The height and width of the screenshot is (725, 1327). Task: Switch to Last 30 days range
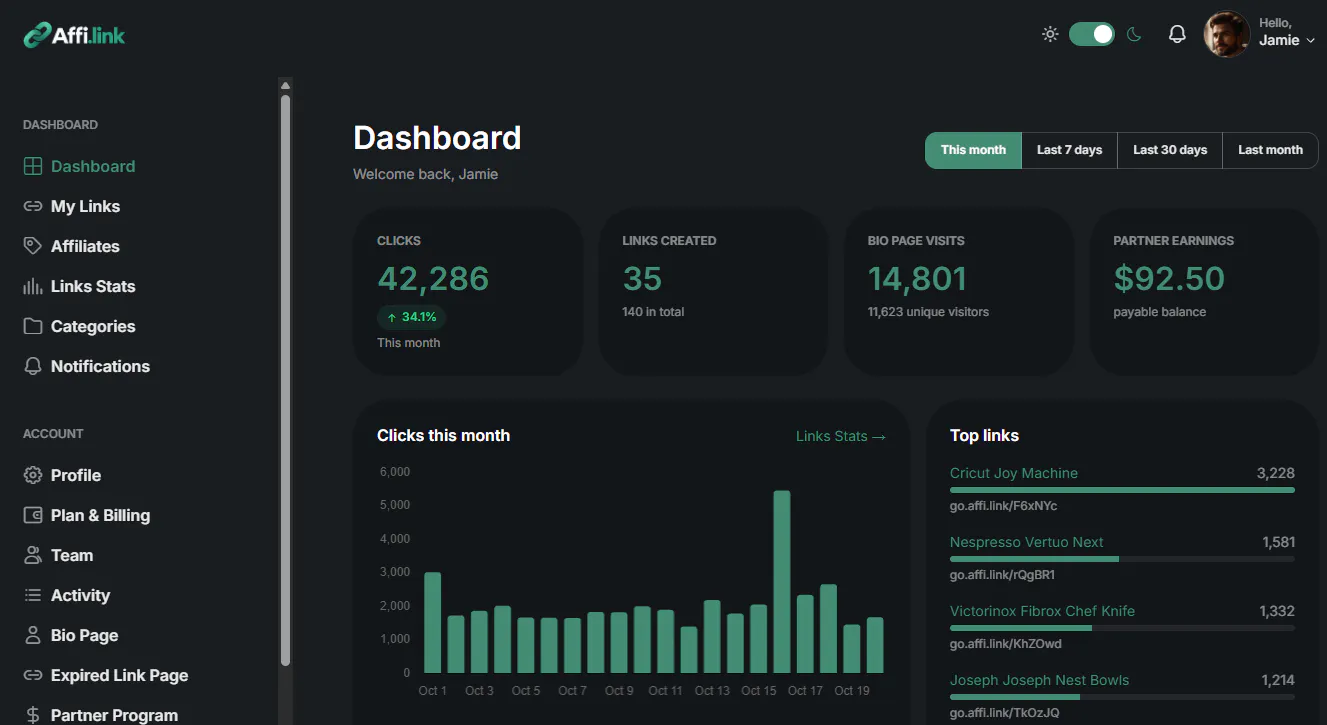coord(1170,150)
